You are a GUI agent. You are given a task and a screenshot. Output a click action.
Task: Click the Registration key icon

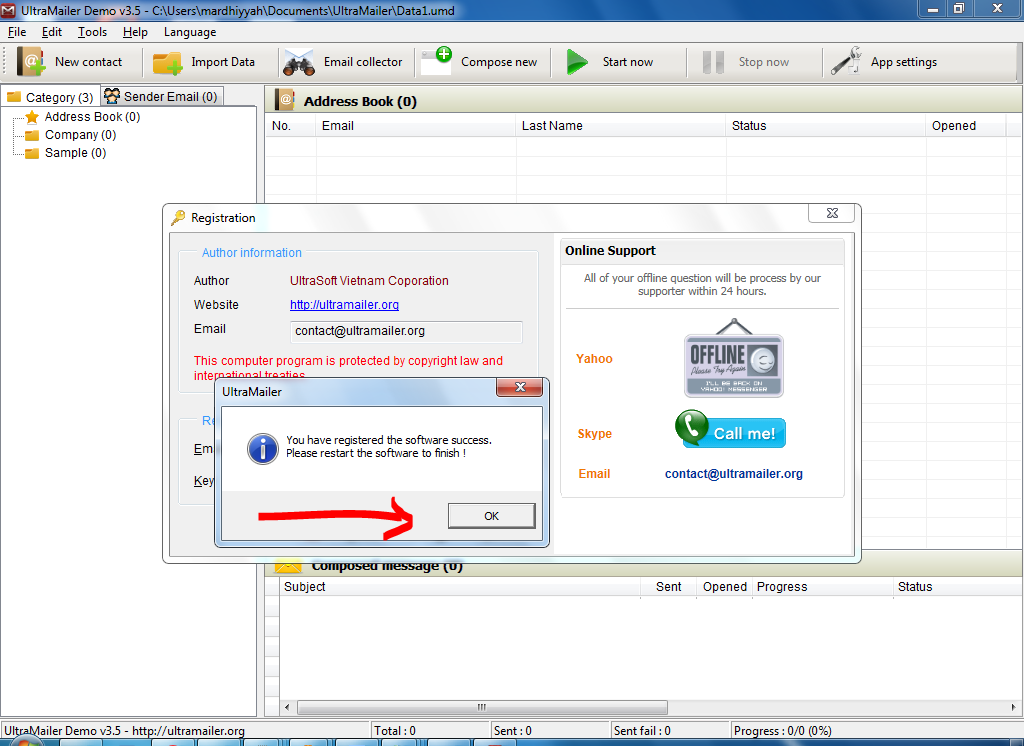(178, 218)
